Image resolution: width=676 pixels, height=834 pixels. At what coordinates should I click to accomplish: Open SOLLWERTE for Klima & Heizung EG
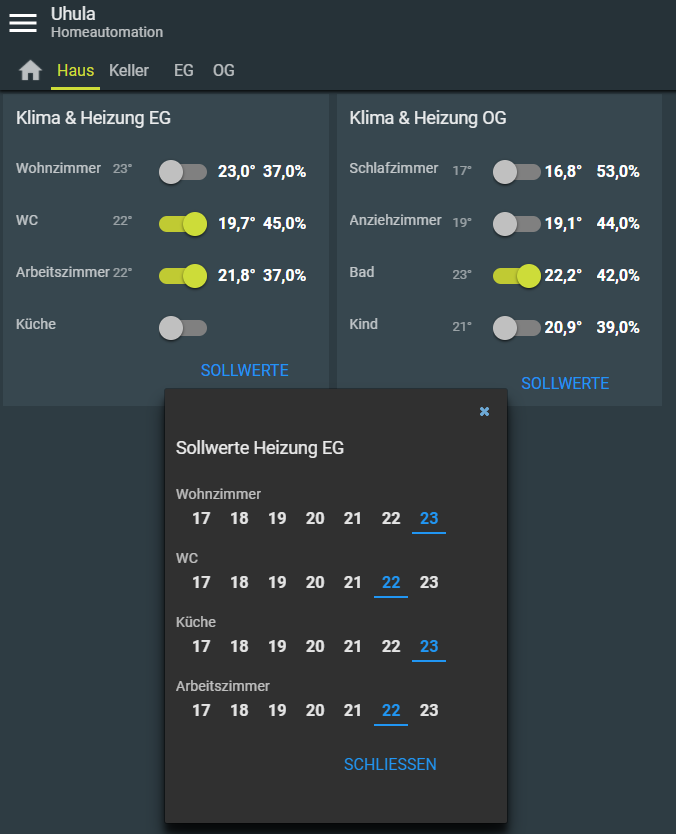pyautogui.click(x=244, y=370)
